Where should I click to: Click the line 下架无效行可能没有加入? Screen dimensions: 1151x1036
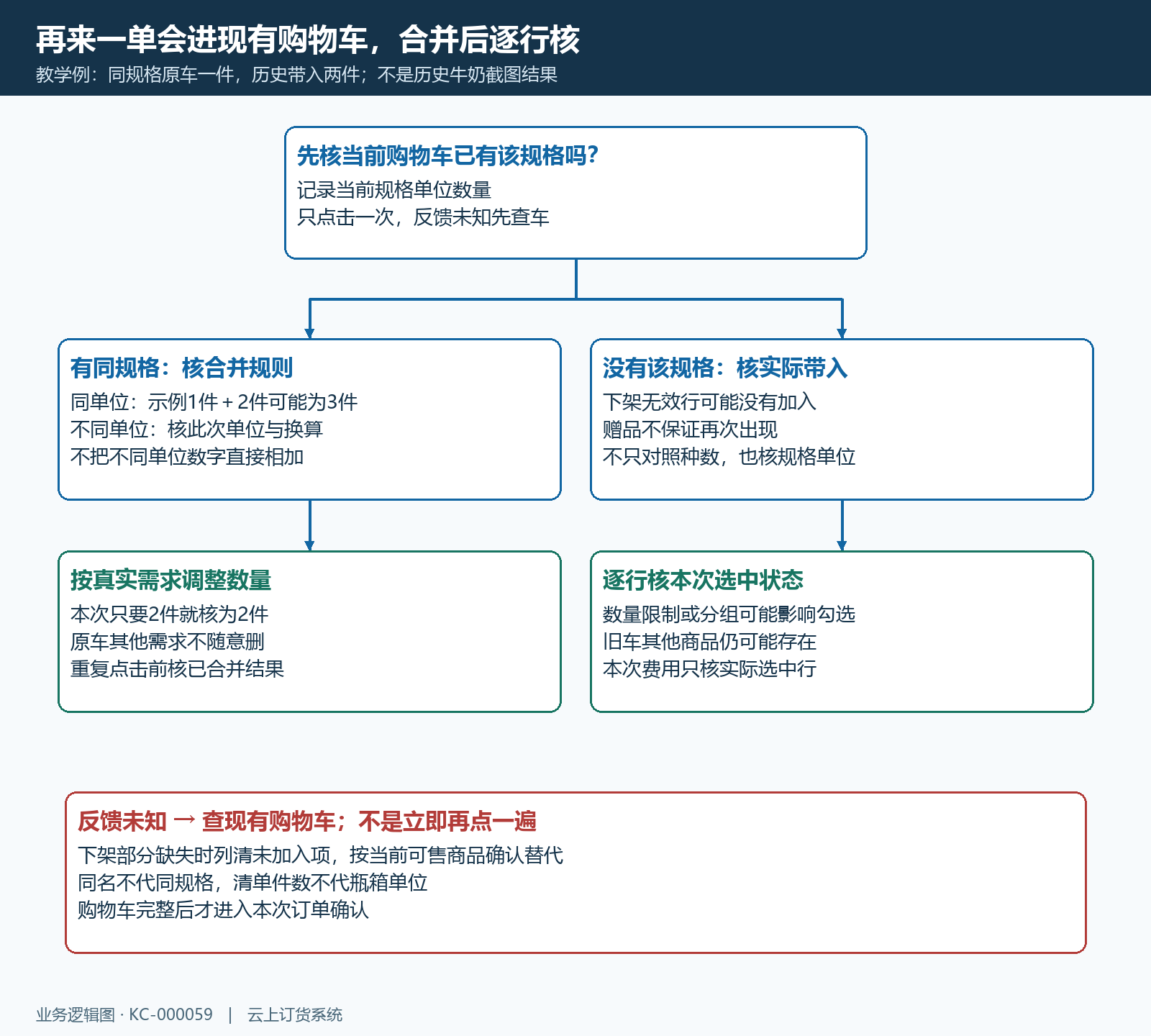(x=709, y=402)
